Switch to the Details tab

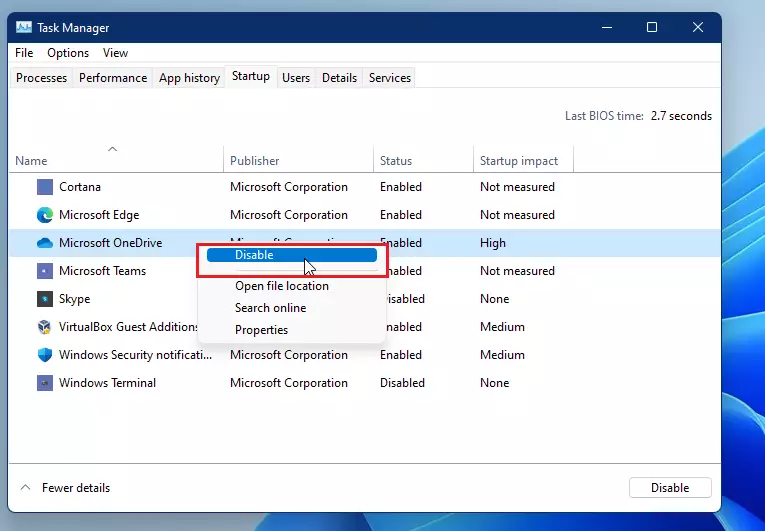click(x=339, y=78)
